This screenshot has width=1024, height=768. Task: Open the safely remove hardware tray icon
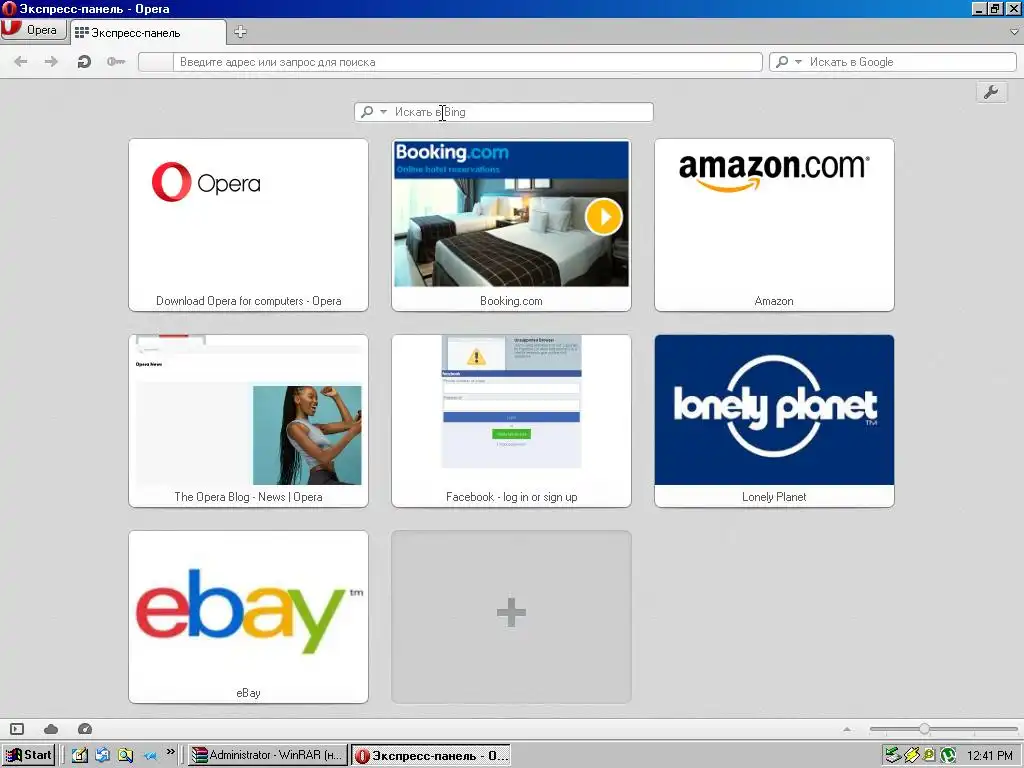coord(893,755)
